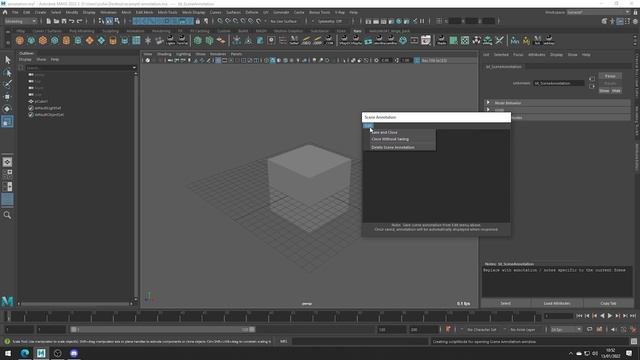Select pCube1 in the Outliner
Image resolution: width=640 pixels, height=360 pixels.
pos(41,101)
